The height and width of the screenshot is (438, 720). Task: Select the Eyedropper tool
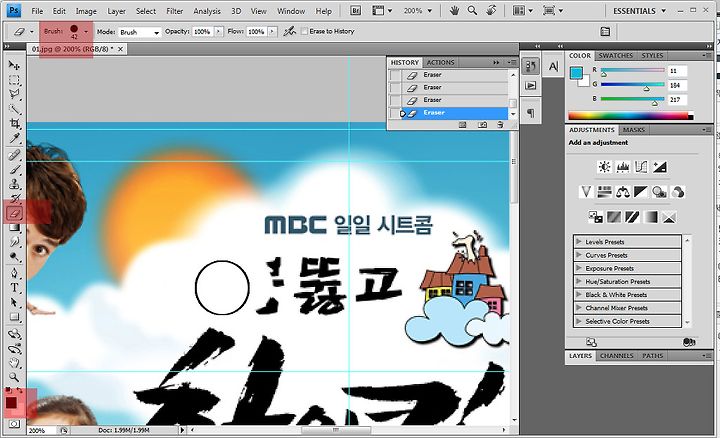tap(14, 138)
